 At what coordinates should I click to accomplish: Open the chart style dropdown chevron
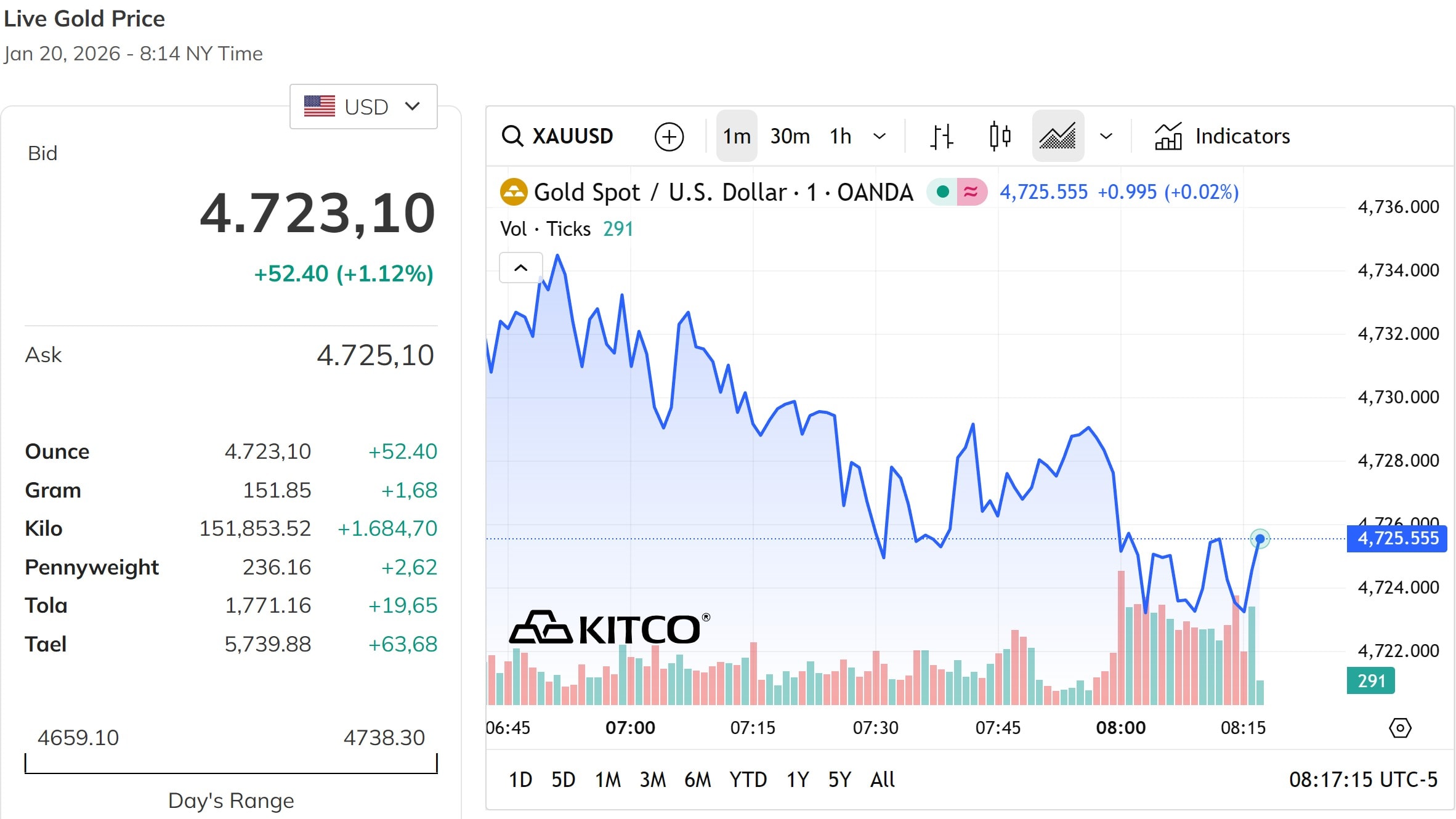(1105, 135)
